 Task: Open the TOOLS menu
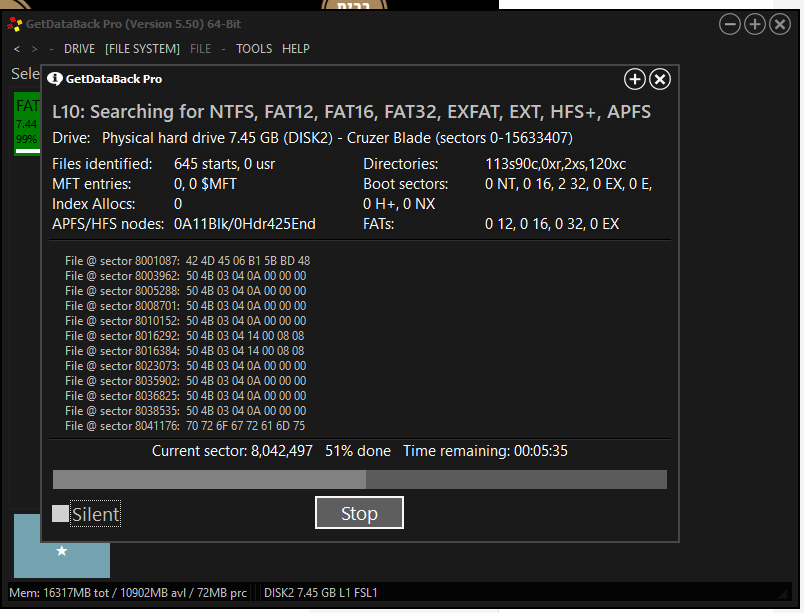point(254,49)
